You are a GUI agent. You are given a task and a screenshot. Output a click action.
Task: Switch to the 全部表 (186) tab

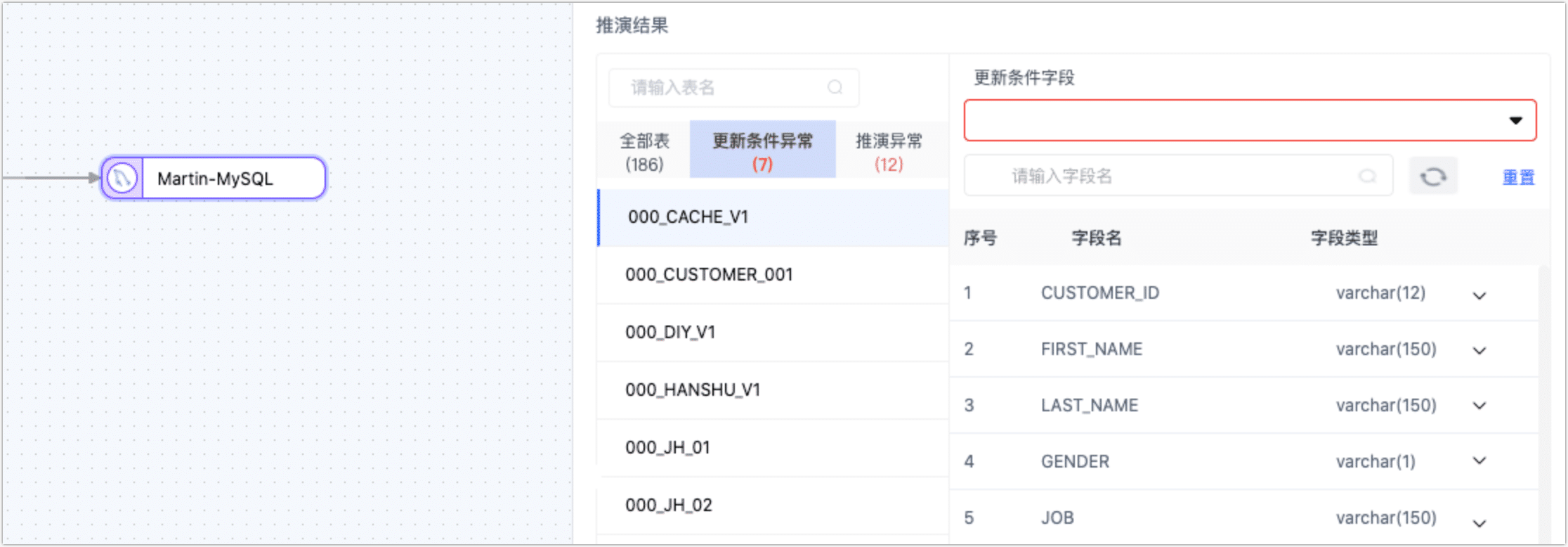[x=644, y=152]
